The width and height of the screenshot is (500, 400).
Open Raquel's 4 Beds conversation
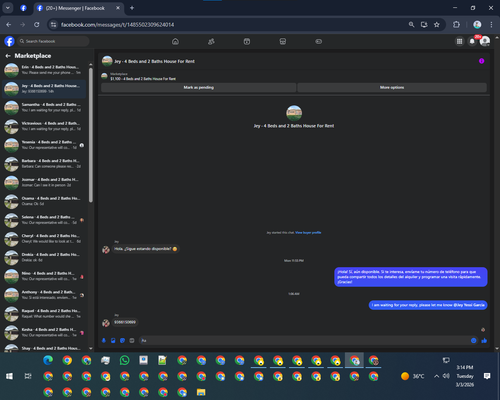pyautogui.click(x=44, y=314)
